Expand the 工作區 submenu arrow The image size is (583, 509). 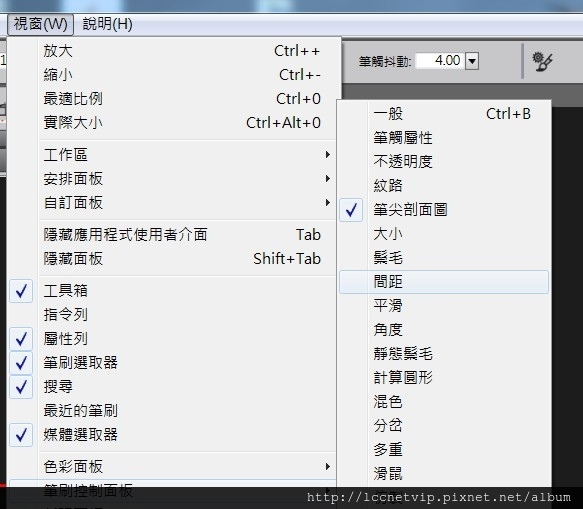point(327,155)
